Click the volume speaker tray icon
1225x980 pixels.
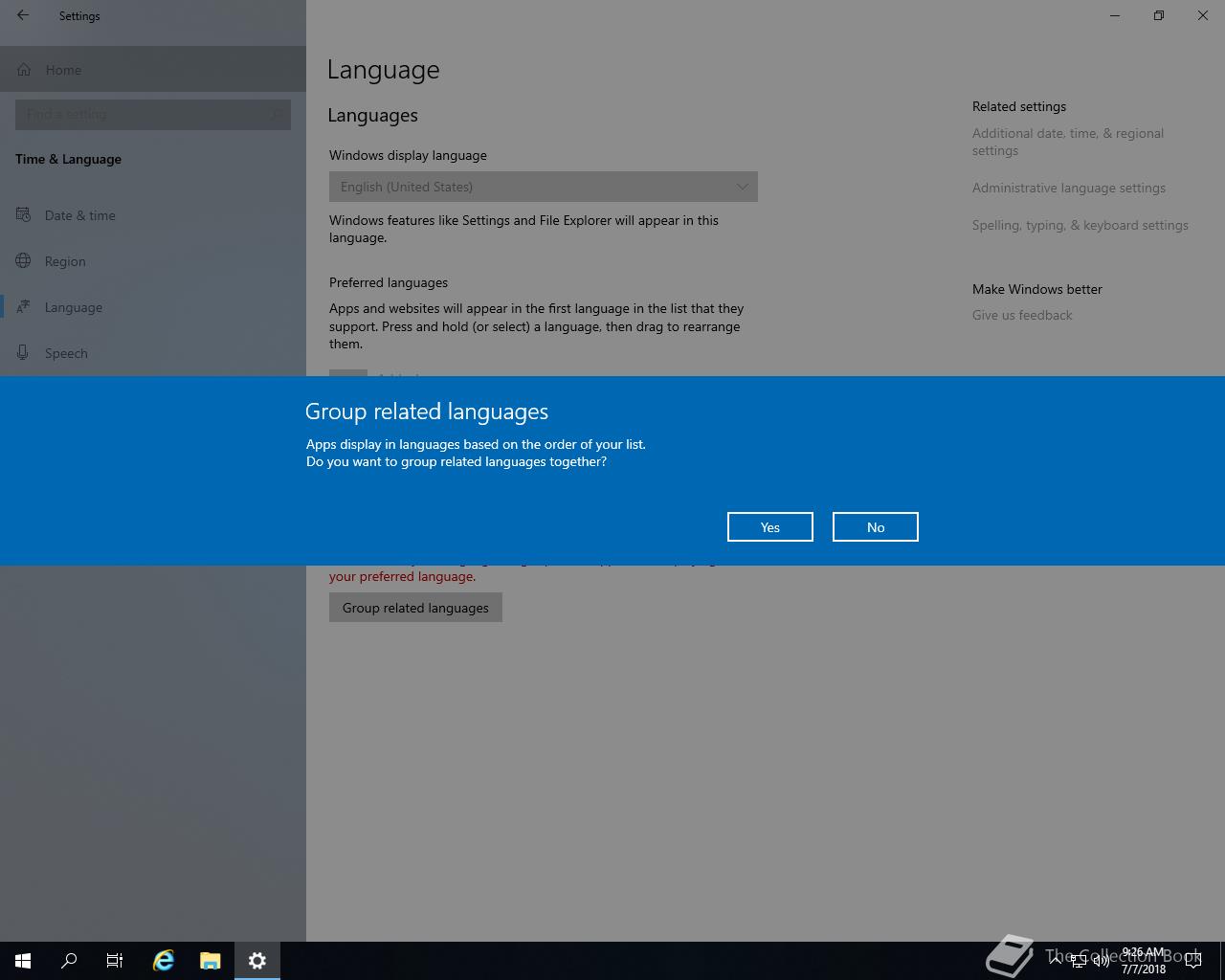[x=1102, y=961]
